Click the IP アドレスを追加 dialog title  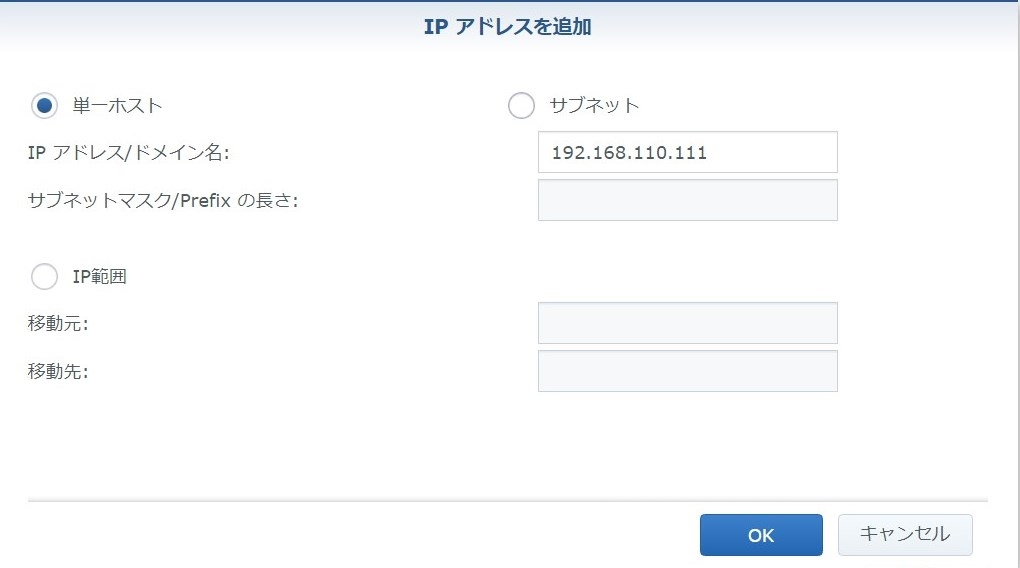tap(508, 27)
